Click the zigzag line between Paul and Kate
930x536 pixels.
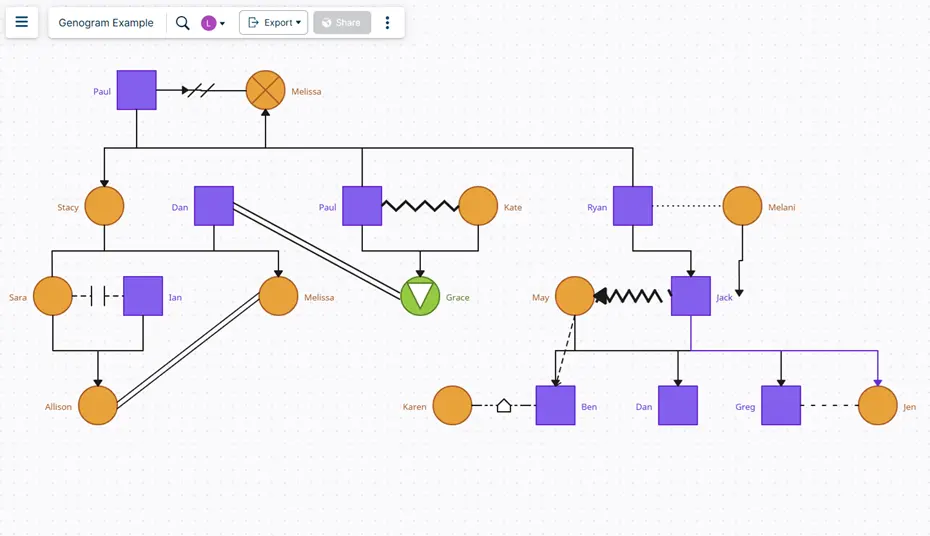coord(420,206)
